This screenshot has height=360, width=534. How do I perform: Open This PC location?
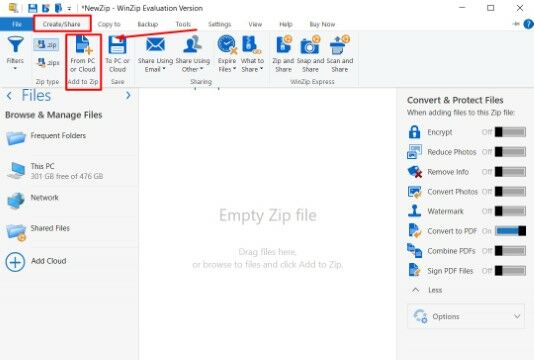tap(69, 170)
